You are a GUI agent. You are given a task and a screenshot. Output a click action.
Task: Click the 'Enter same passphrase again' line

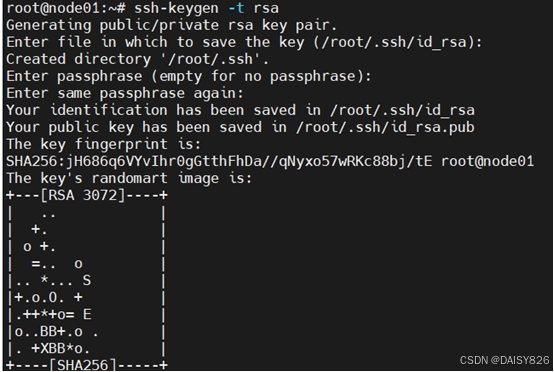pos(125,94)
